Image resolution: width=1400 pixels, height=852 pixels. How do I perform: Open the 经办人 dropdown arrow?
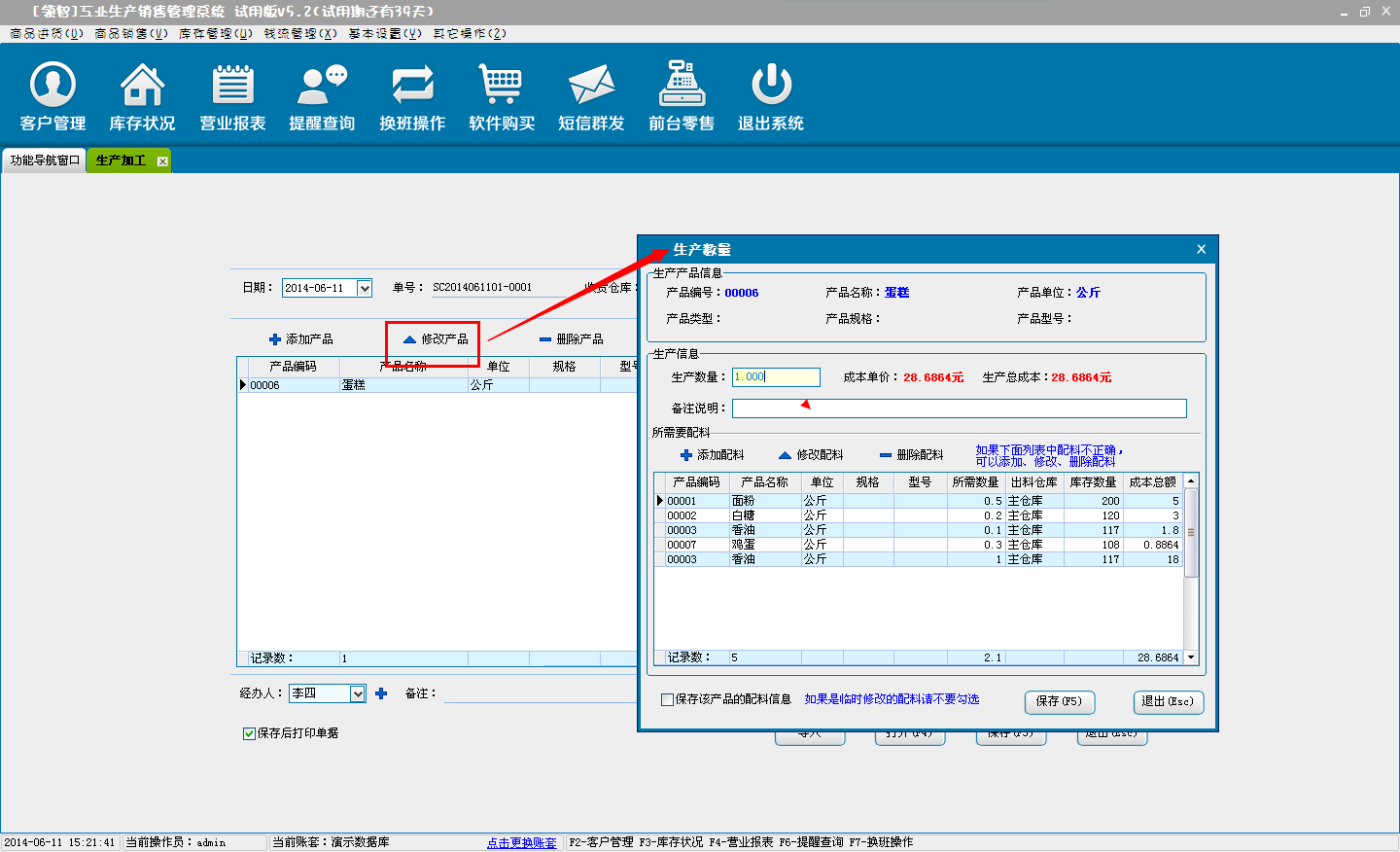[358, 693]
